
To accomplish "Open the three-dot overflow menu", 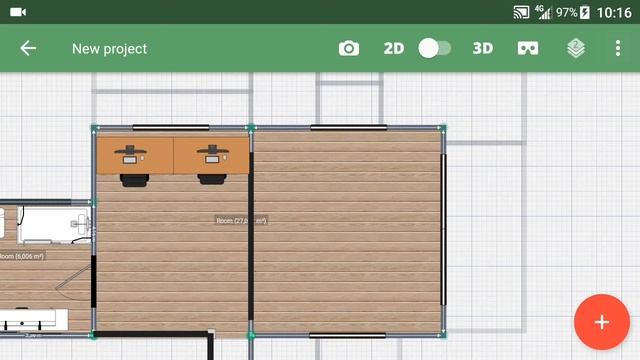I will pos(618,48).
